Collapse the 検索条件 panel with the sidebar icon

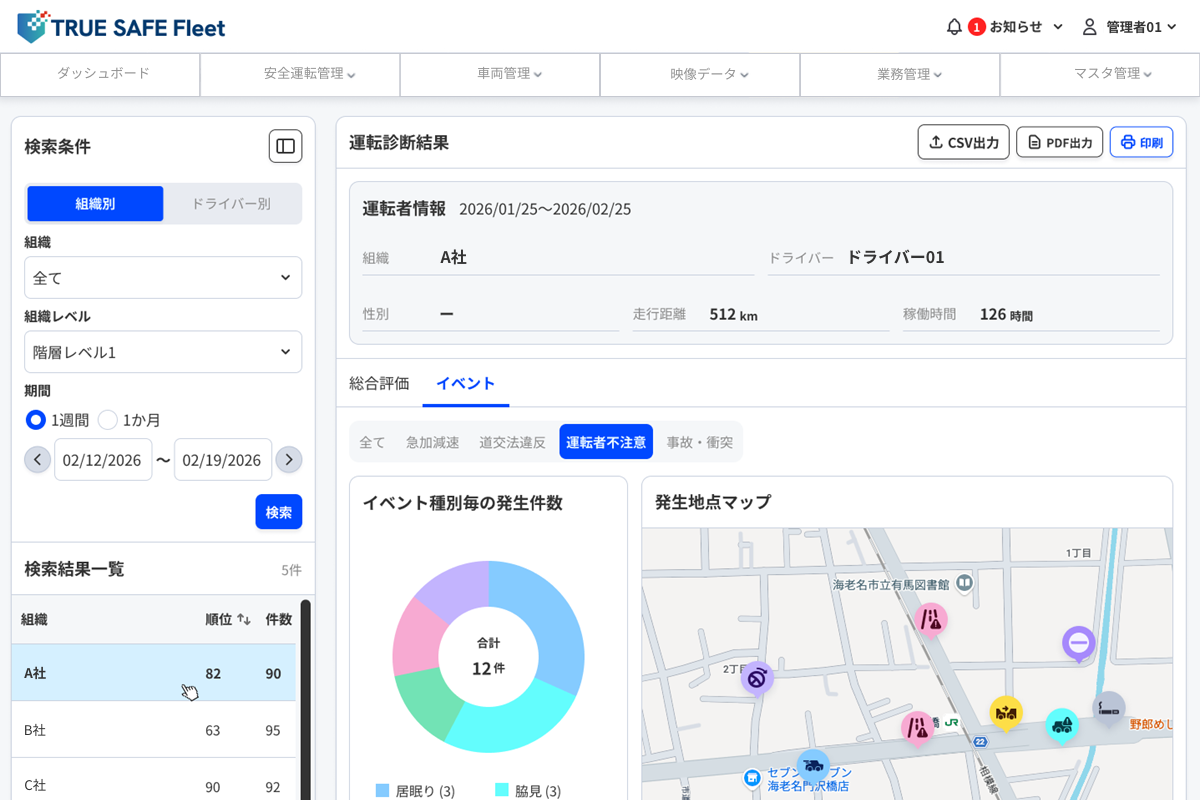286,146
